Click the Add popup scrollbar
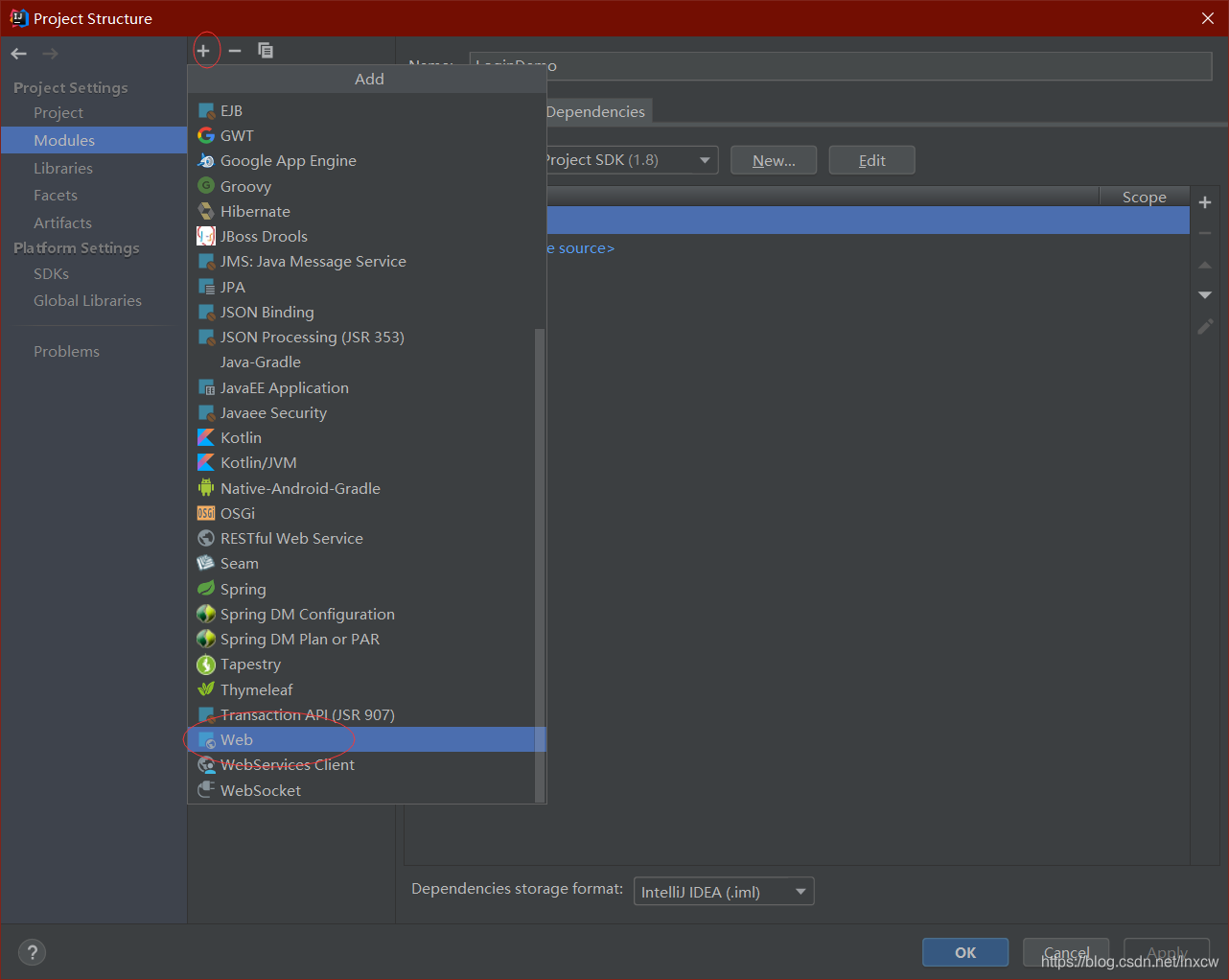1229x980 pixels. [x=540, y=564]
